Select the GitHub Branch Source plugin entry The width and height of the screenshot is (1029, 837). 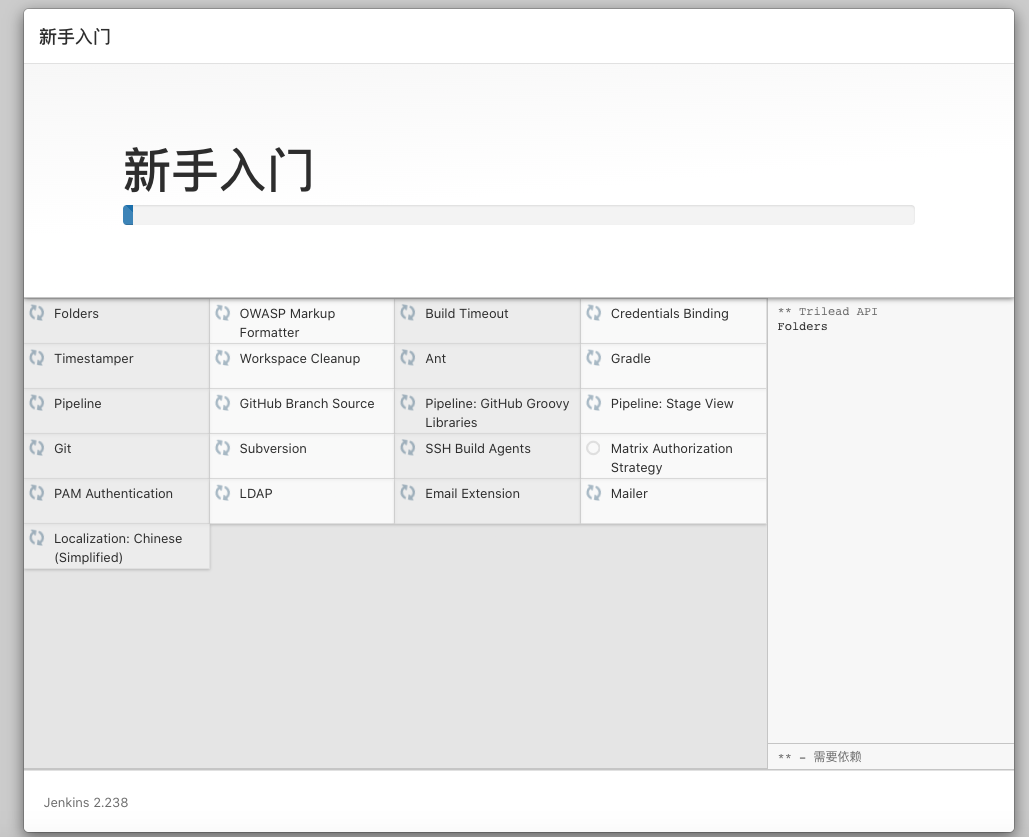click(306, 404)
